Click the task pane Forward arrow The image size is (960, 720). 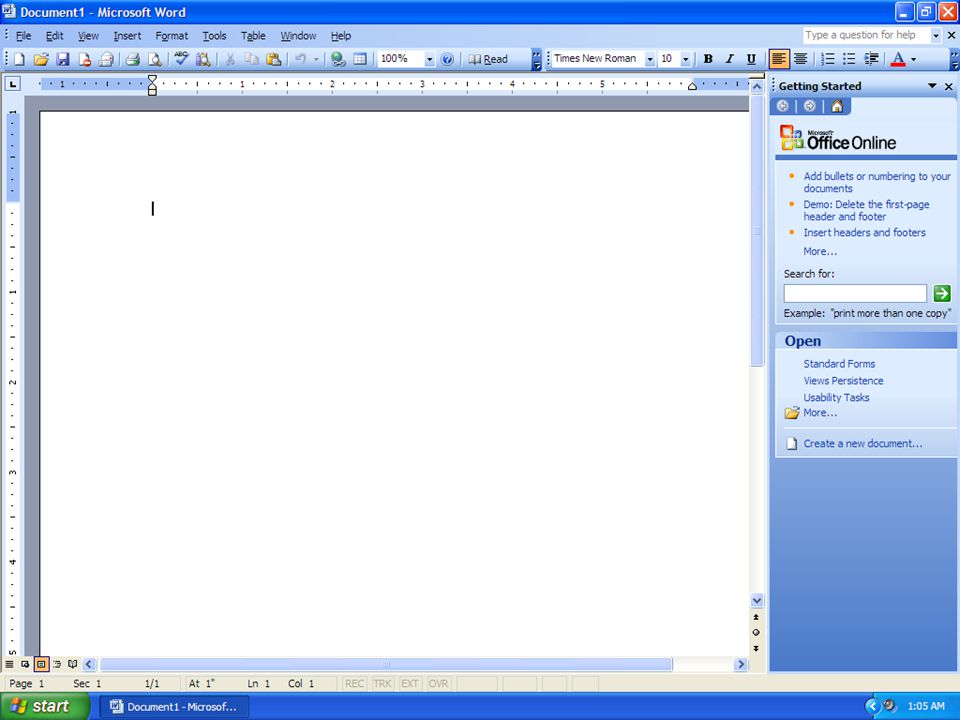(x=809, y=107)
